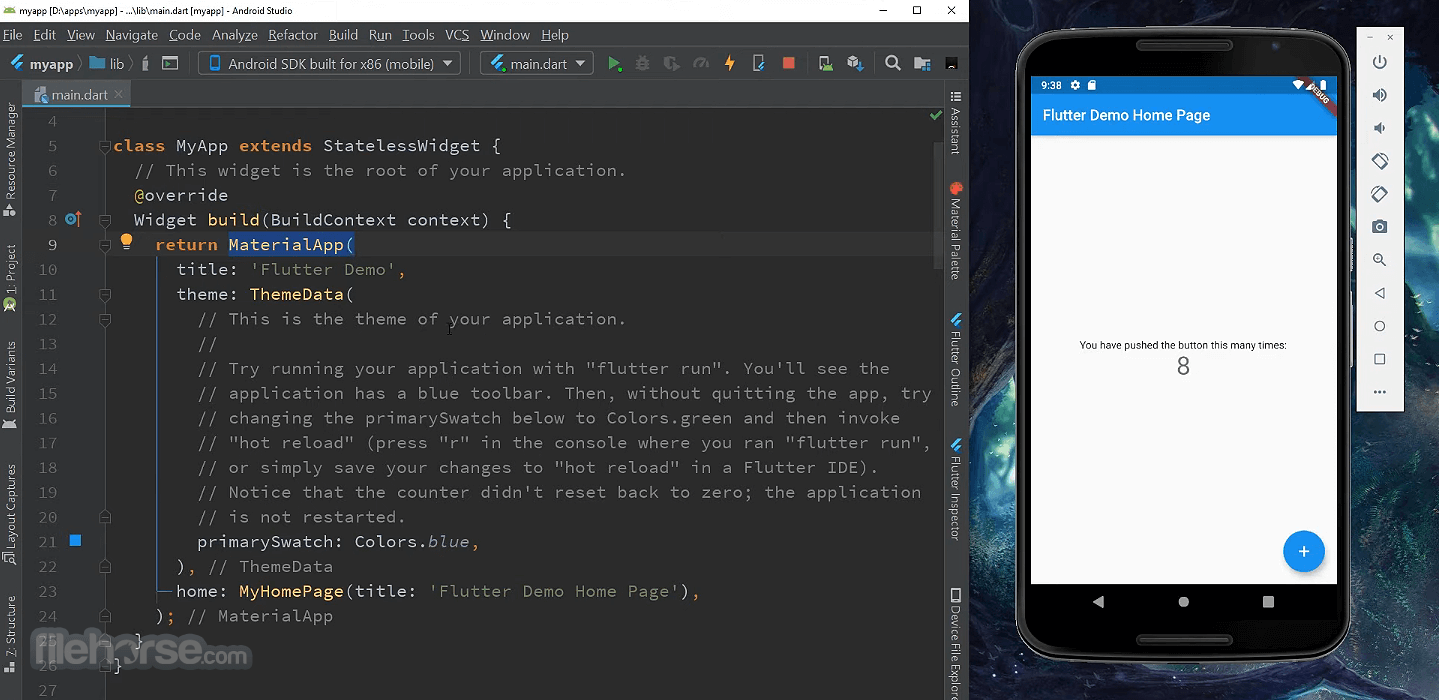Click the Search Everywhere magnifier icon
The image size is (1439, 700).
(x=893, y=63)
